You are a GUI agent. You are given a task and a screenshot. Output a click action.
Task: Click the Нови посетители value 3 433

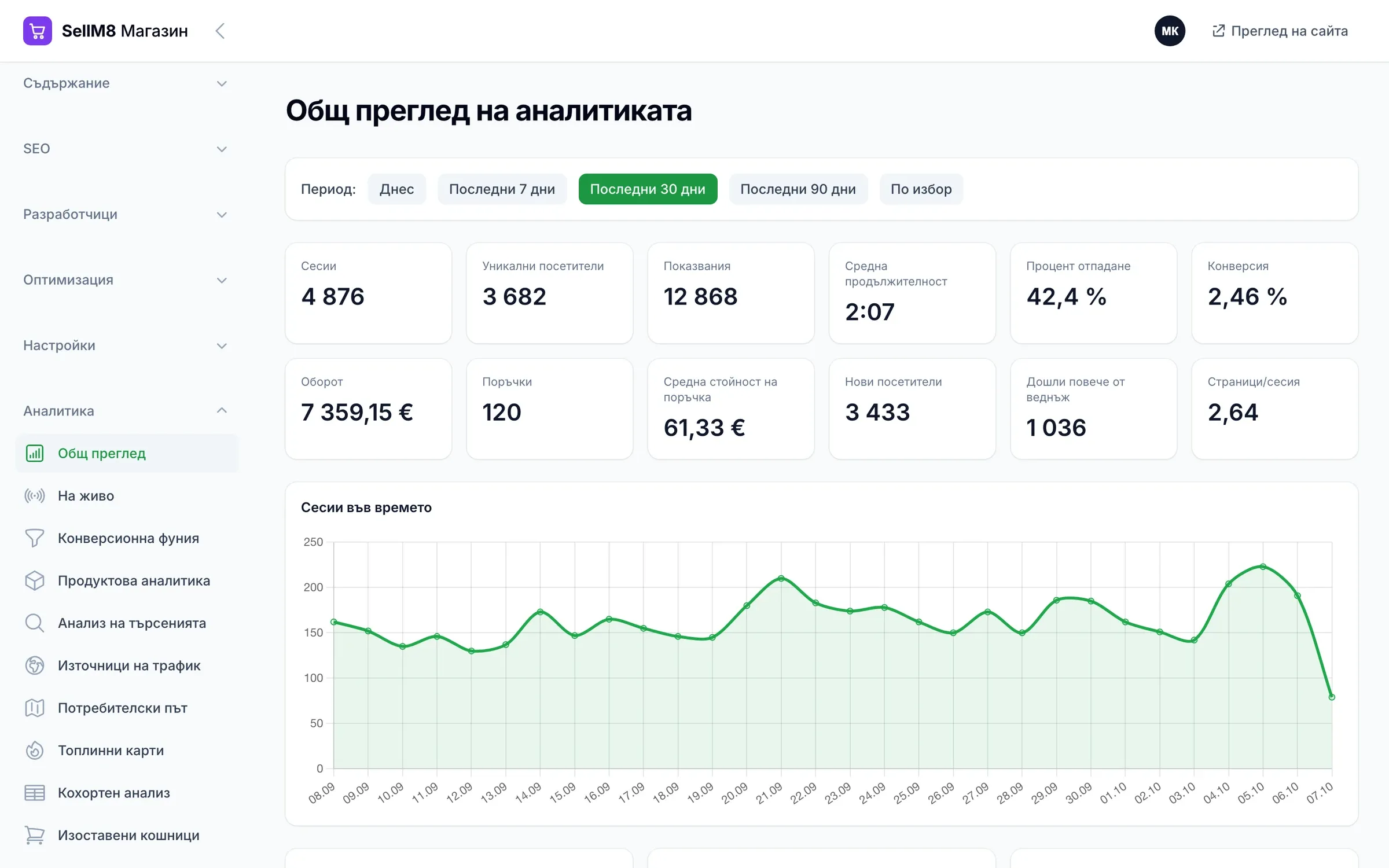877,413
